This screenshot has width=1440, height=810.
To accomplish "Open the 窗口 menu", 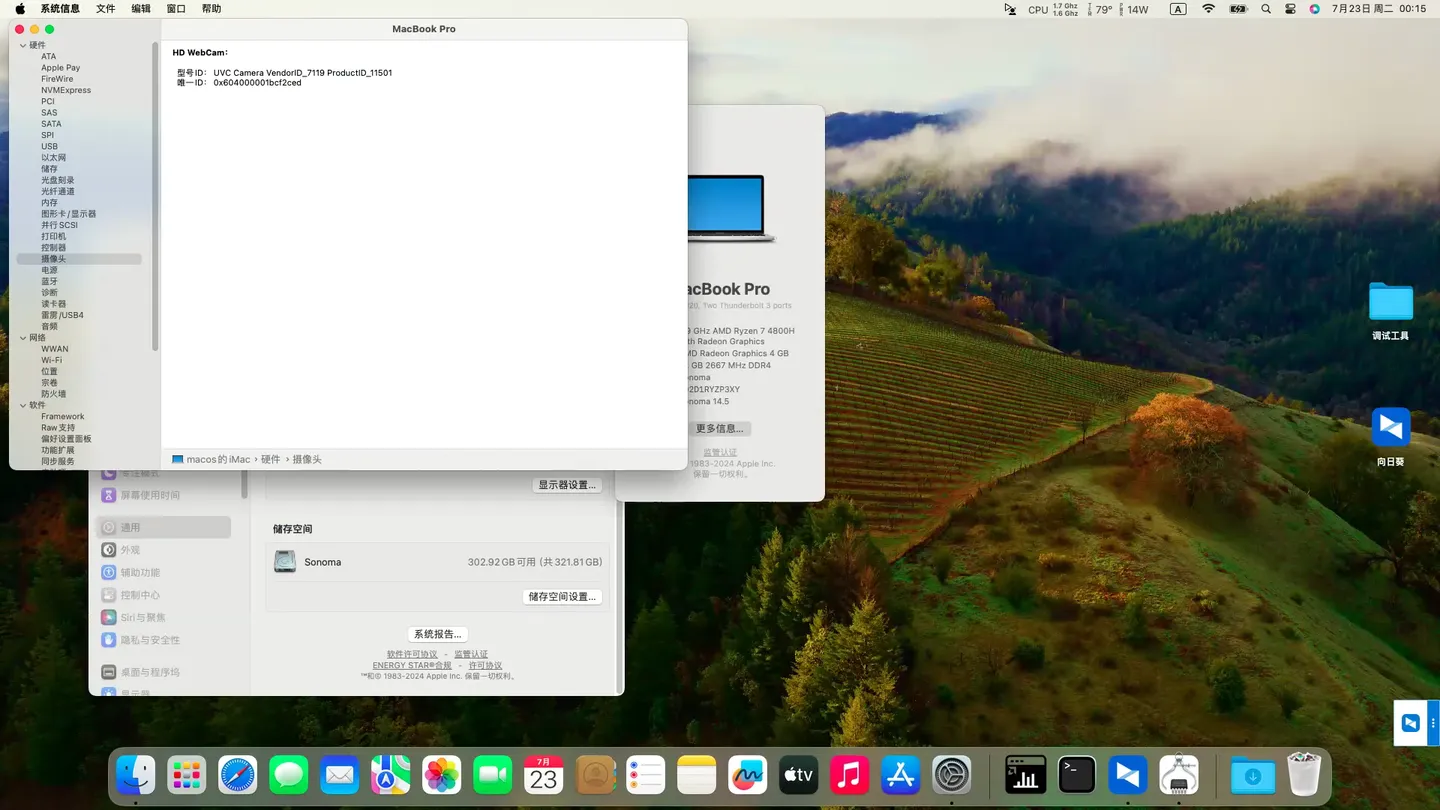I will (176, 9).
